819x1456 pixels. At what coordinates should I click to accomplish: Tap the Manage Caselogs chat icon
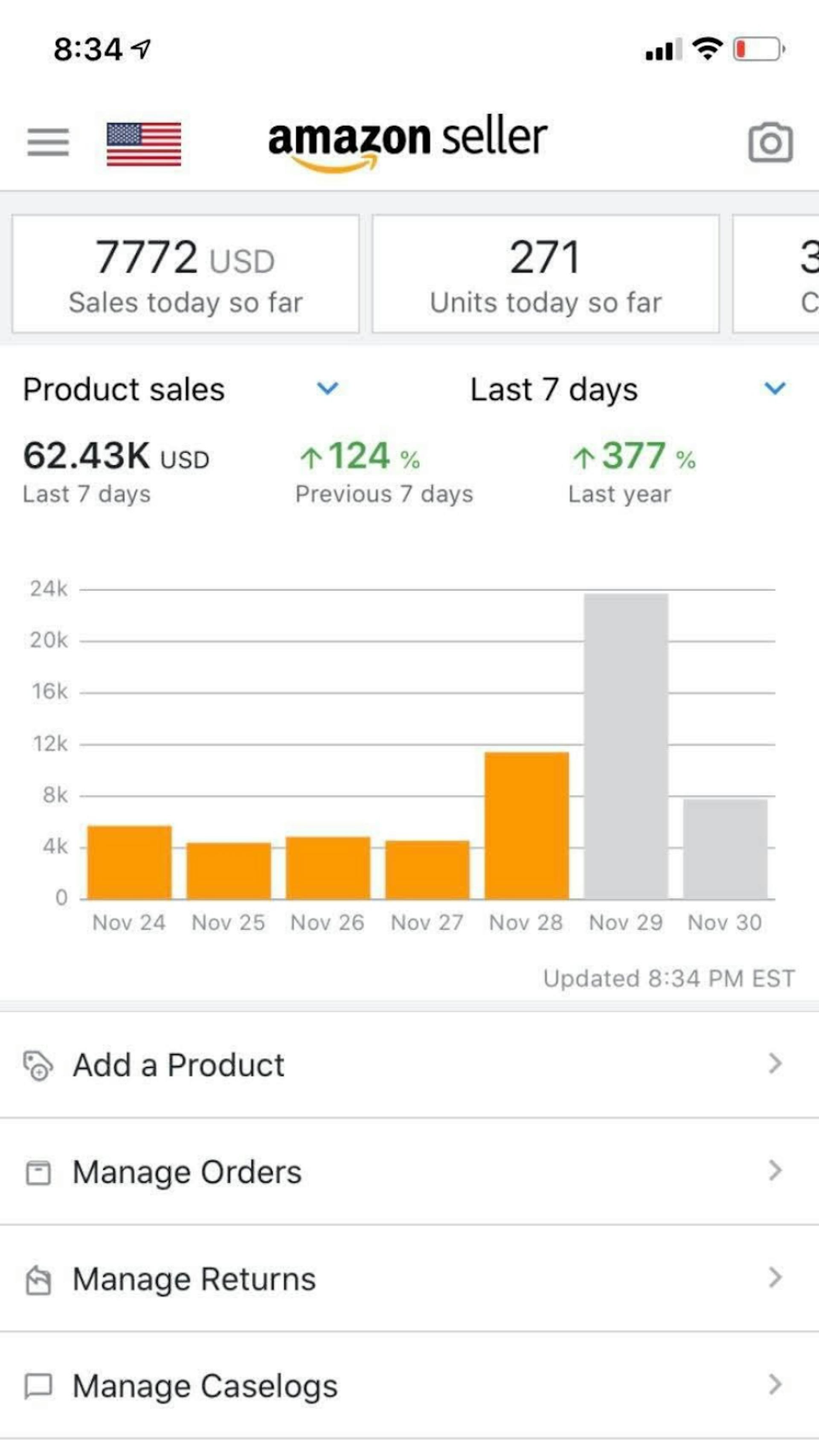point(38,1387)
